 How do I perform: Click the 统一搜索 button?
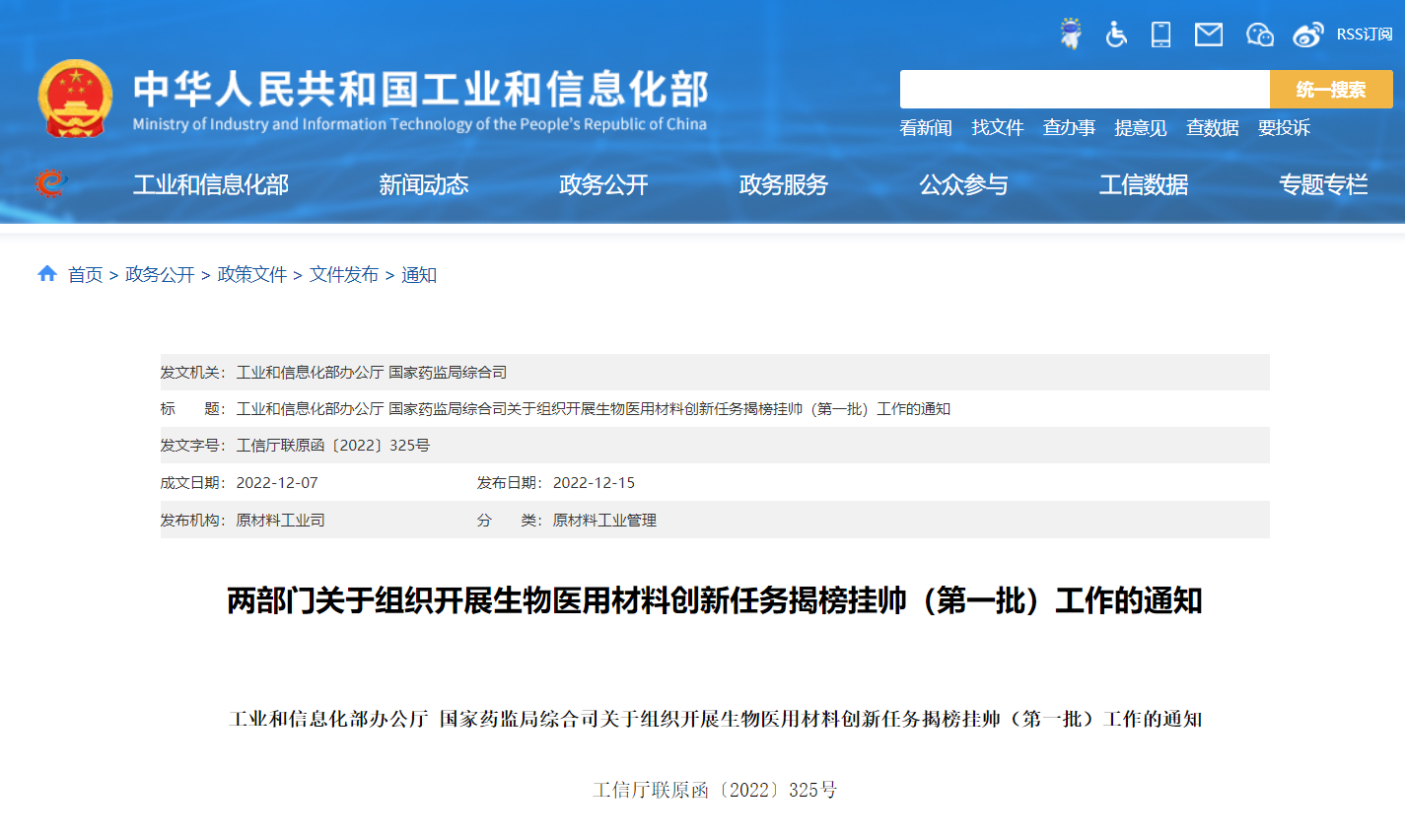pyautogui.click(x=1331, y=90)
